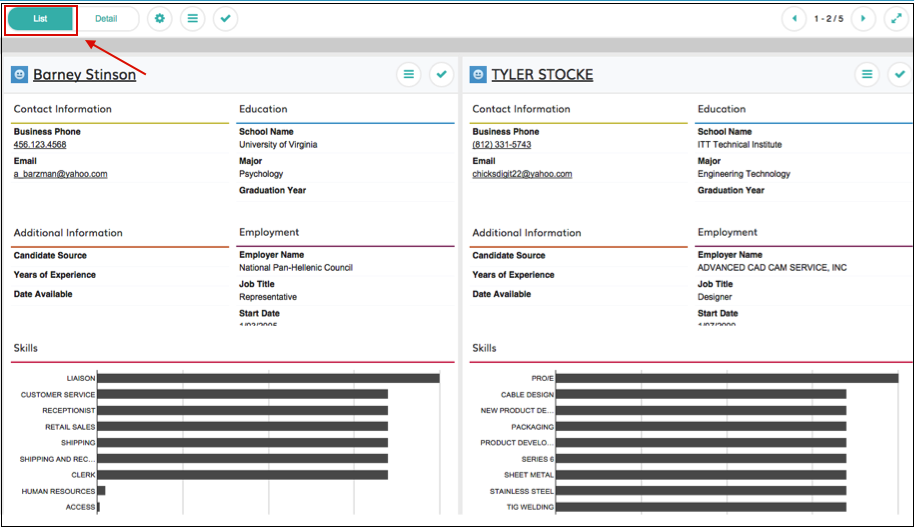Screen dimensions: 915x527
Task: Click the Psychology major value
Action: point(261,174)
